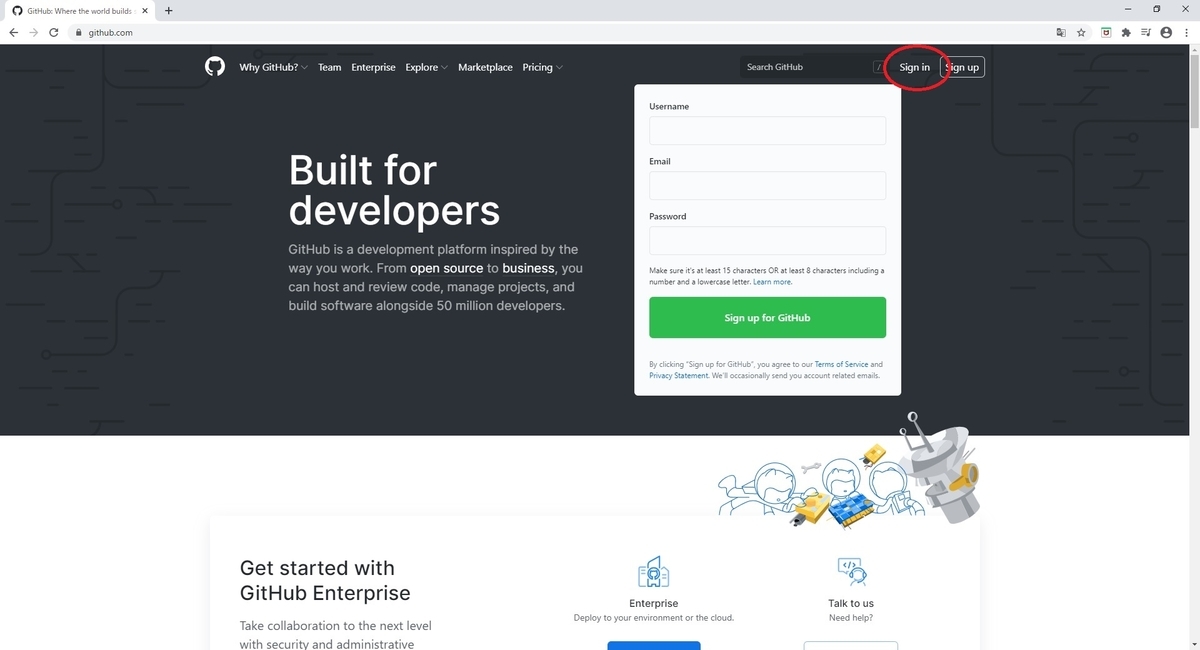Open Chrome three-dot menu

(x=1185, y=32)
